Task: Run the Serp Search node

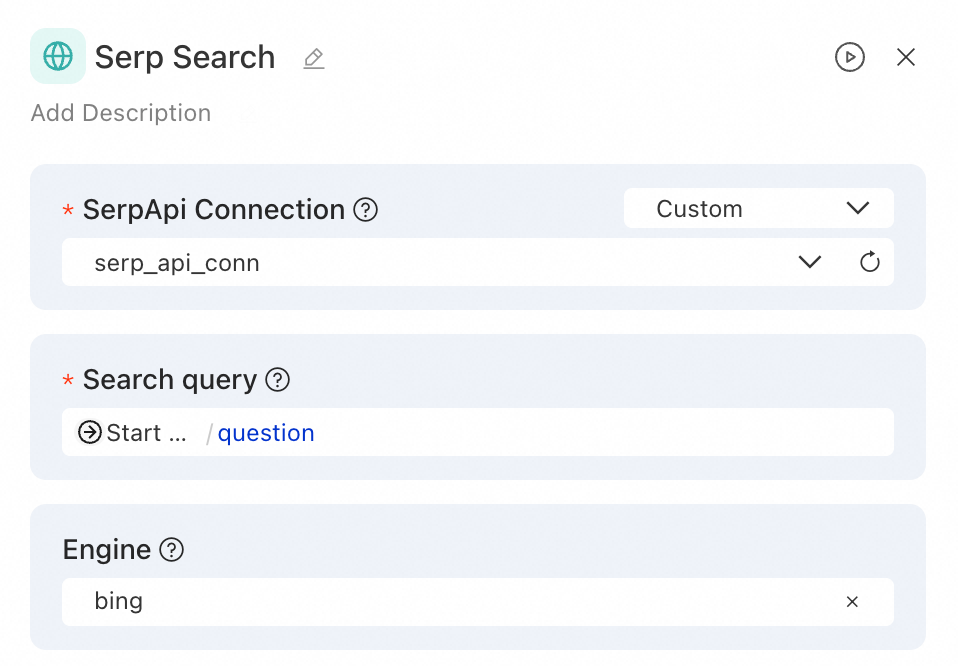Action: (849, 57)
